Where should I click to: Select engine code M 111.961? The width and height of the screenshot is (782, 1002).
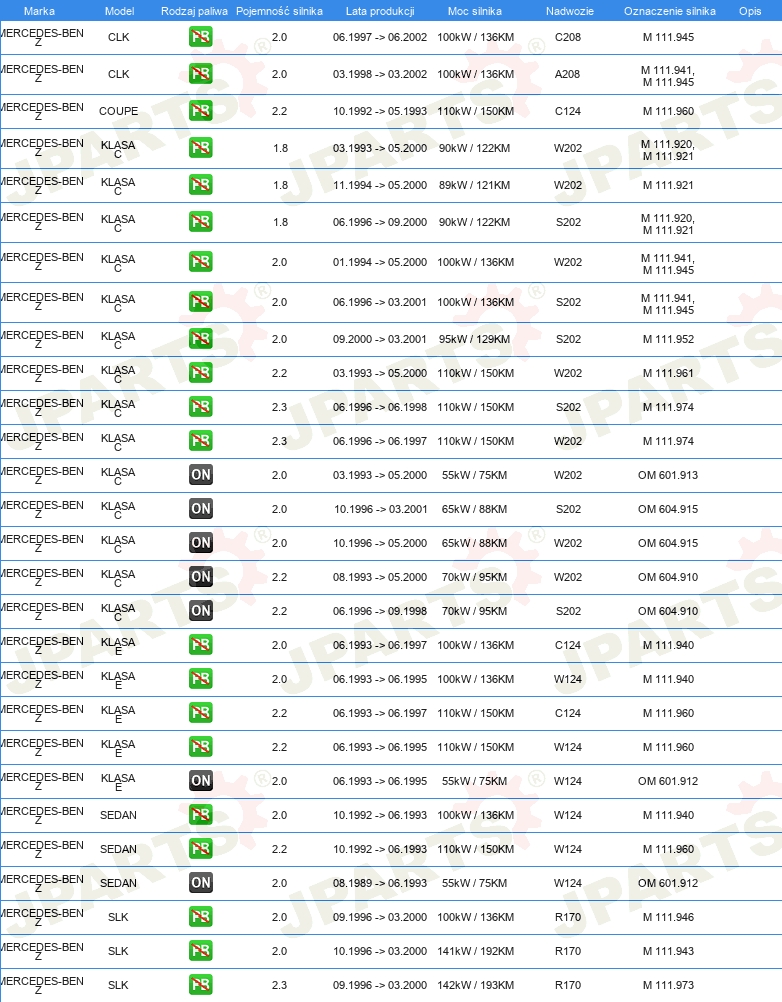click(x=668, y=373)
